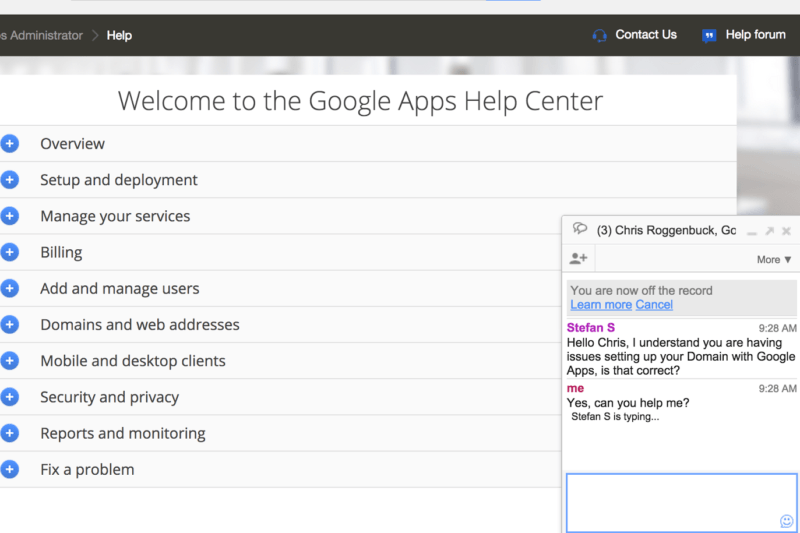The image size is (800, 533).
Task: Expand Reports and monitoring plus icon
Action: 9,434
